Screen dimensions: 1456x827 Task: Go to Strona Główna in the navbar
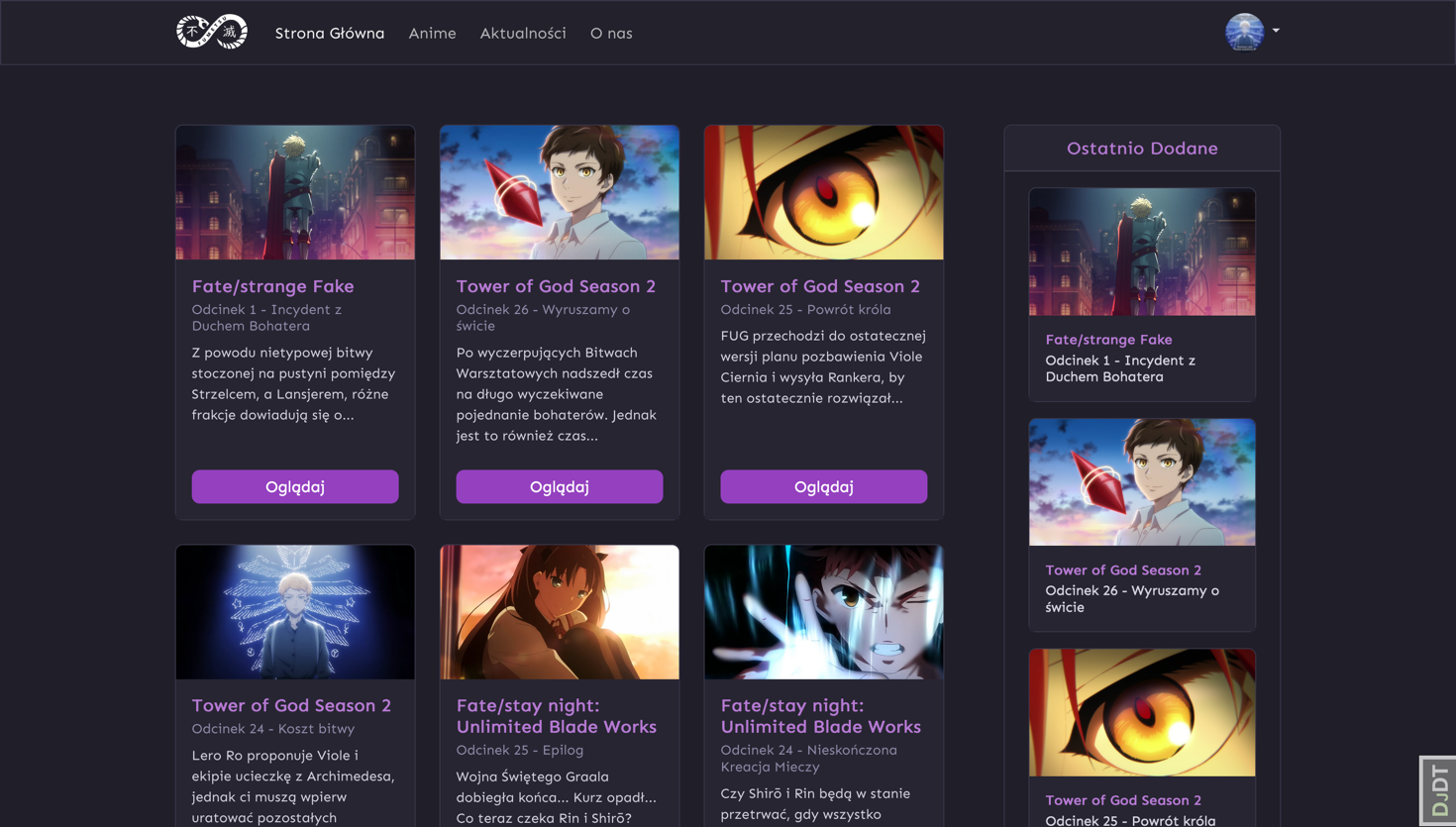(330, 33)
